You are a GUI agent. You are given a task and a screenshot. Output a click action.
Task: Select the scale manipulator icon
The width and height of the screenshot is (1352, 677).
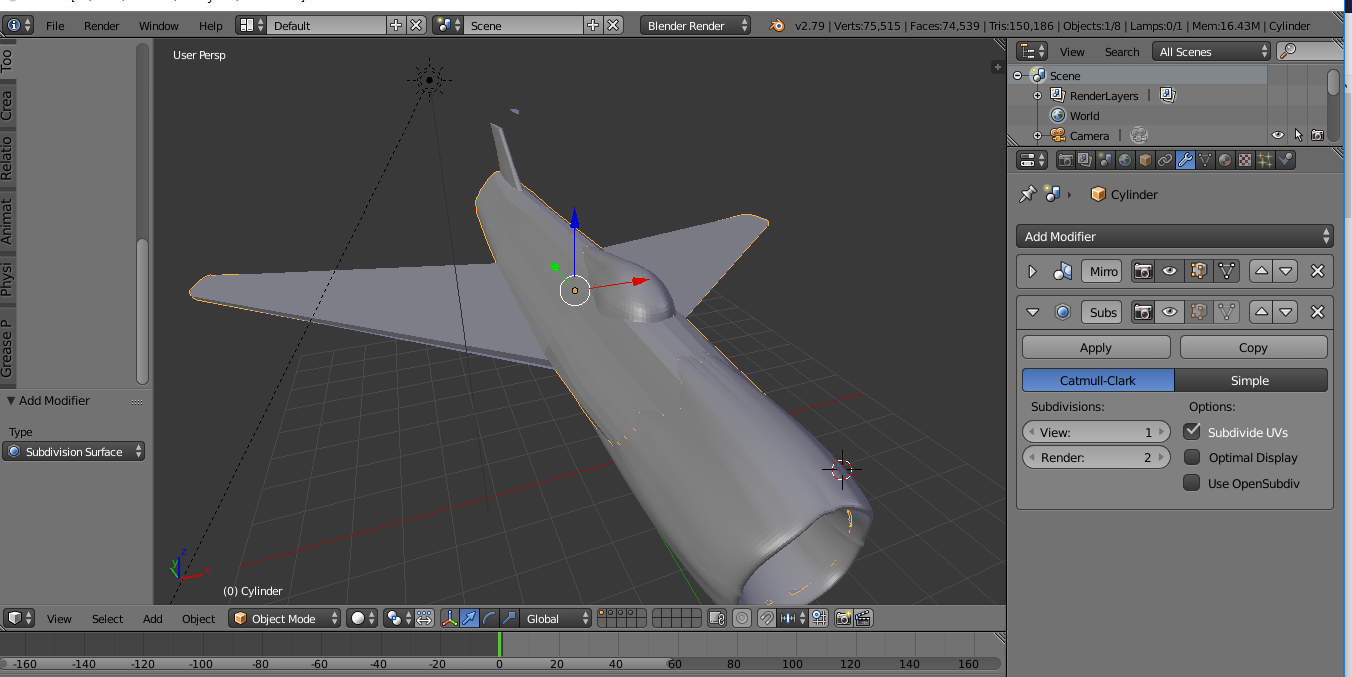point(509,618)
